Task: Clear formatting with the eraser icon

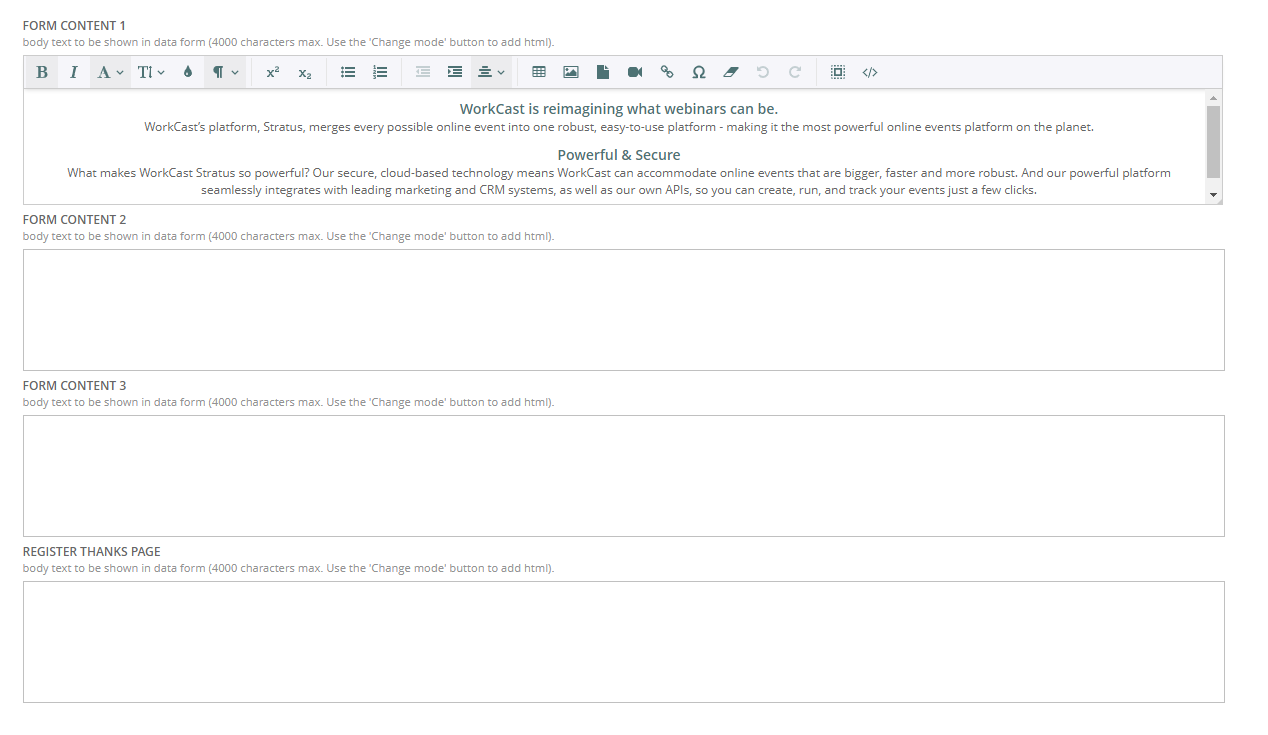Action: [x=731, y=72]
